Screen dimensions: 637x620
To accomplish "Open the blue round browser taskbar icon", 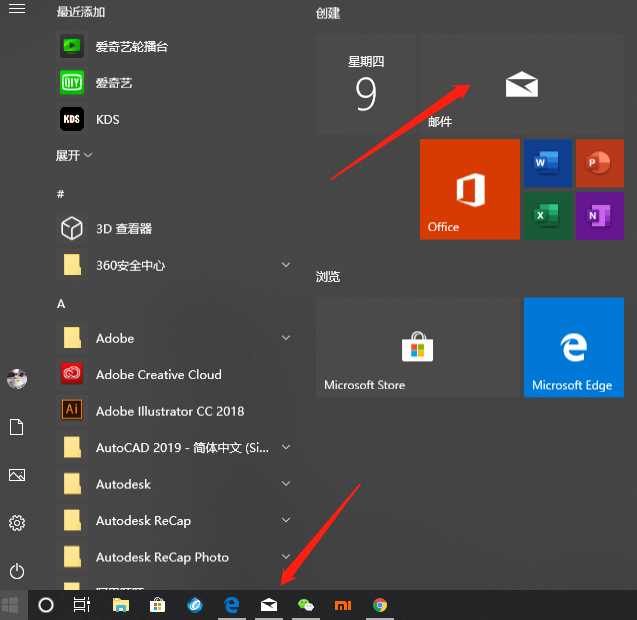I will pos(195,605).
